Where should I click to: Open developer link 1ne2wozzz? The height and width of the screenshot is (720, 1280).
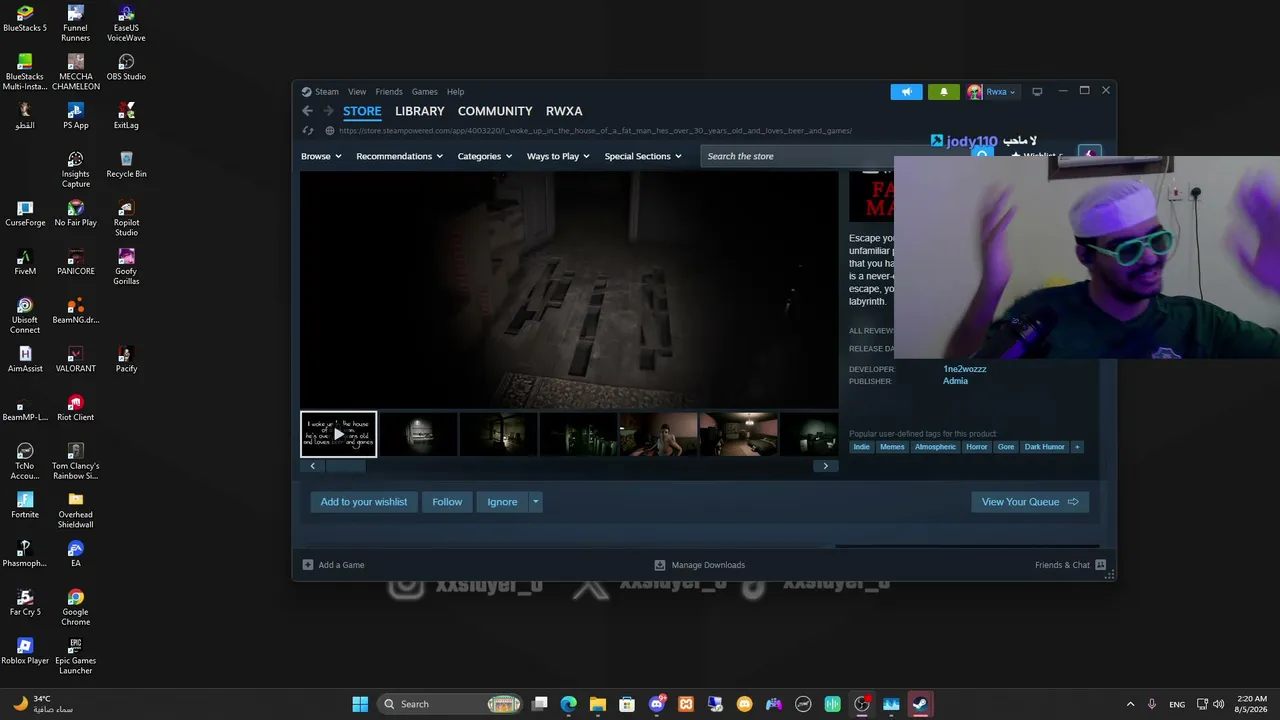(x=965, y=369)
